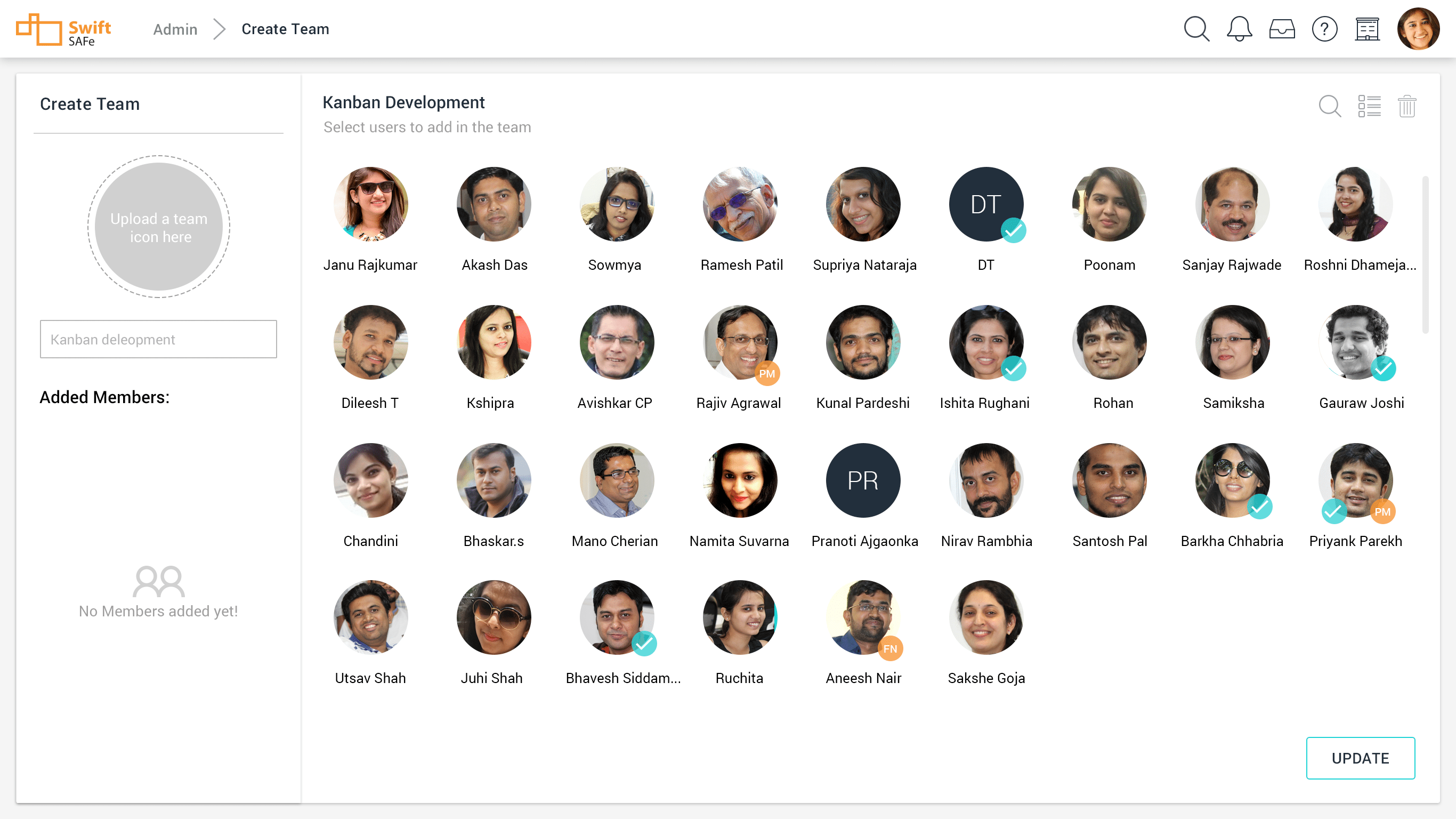Deselect the checked DT user
The width and height of the screenshot is (1456, 819).
(x=986, y=204)
